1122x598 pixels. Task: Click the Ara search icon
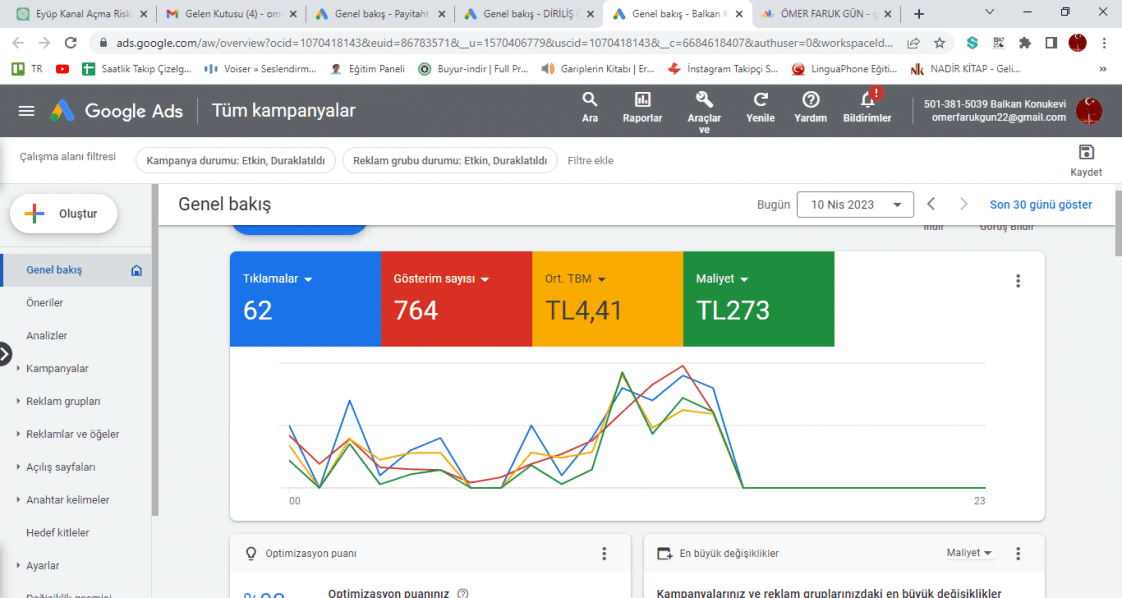(x=590, y=99)
